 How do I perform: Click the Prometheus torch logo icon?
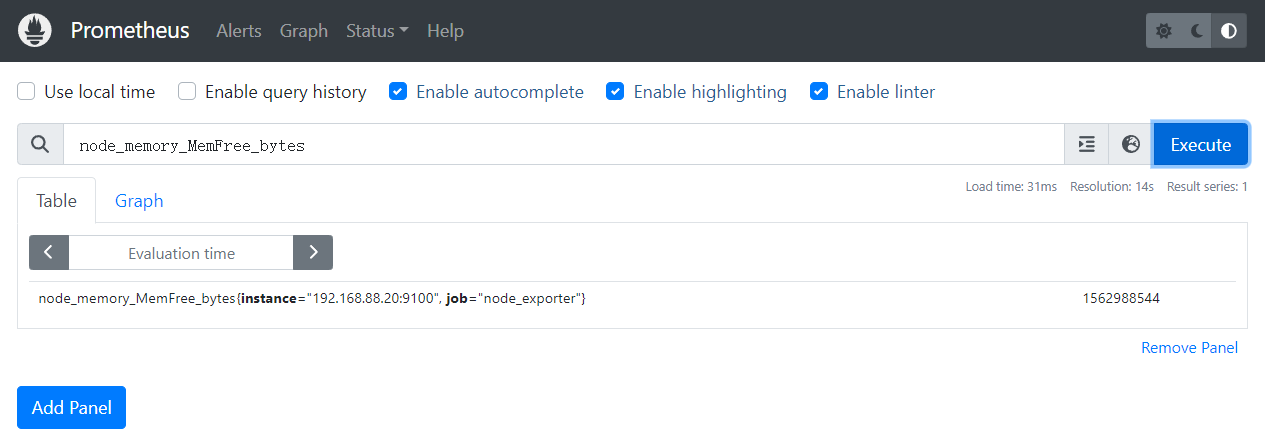click(x=36, y=31)
